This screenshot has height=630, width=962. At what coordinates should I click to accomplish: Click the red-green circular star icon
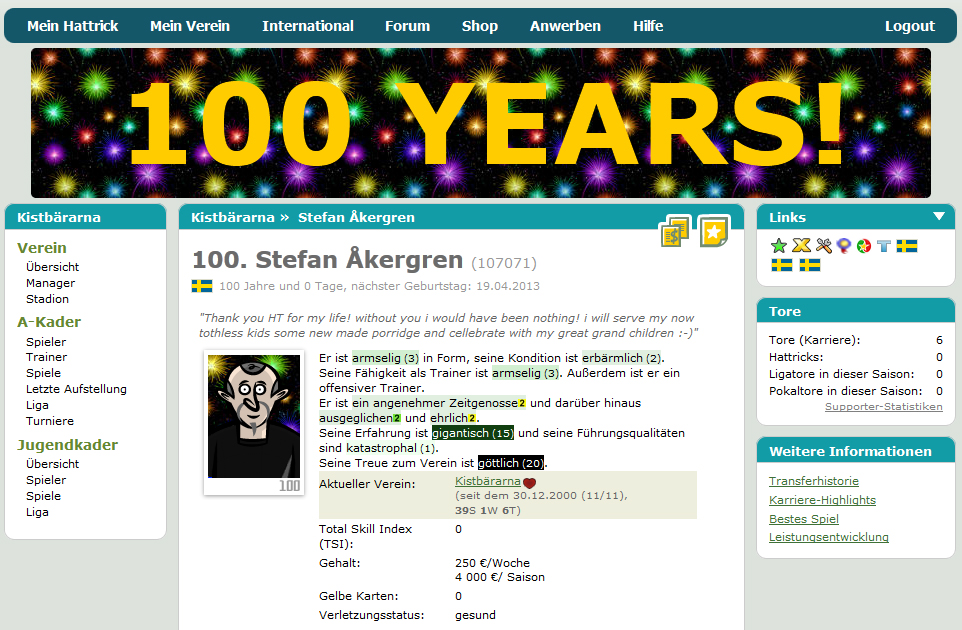click(x=863, y=246)
